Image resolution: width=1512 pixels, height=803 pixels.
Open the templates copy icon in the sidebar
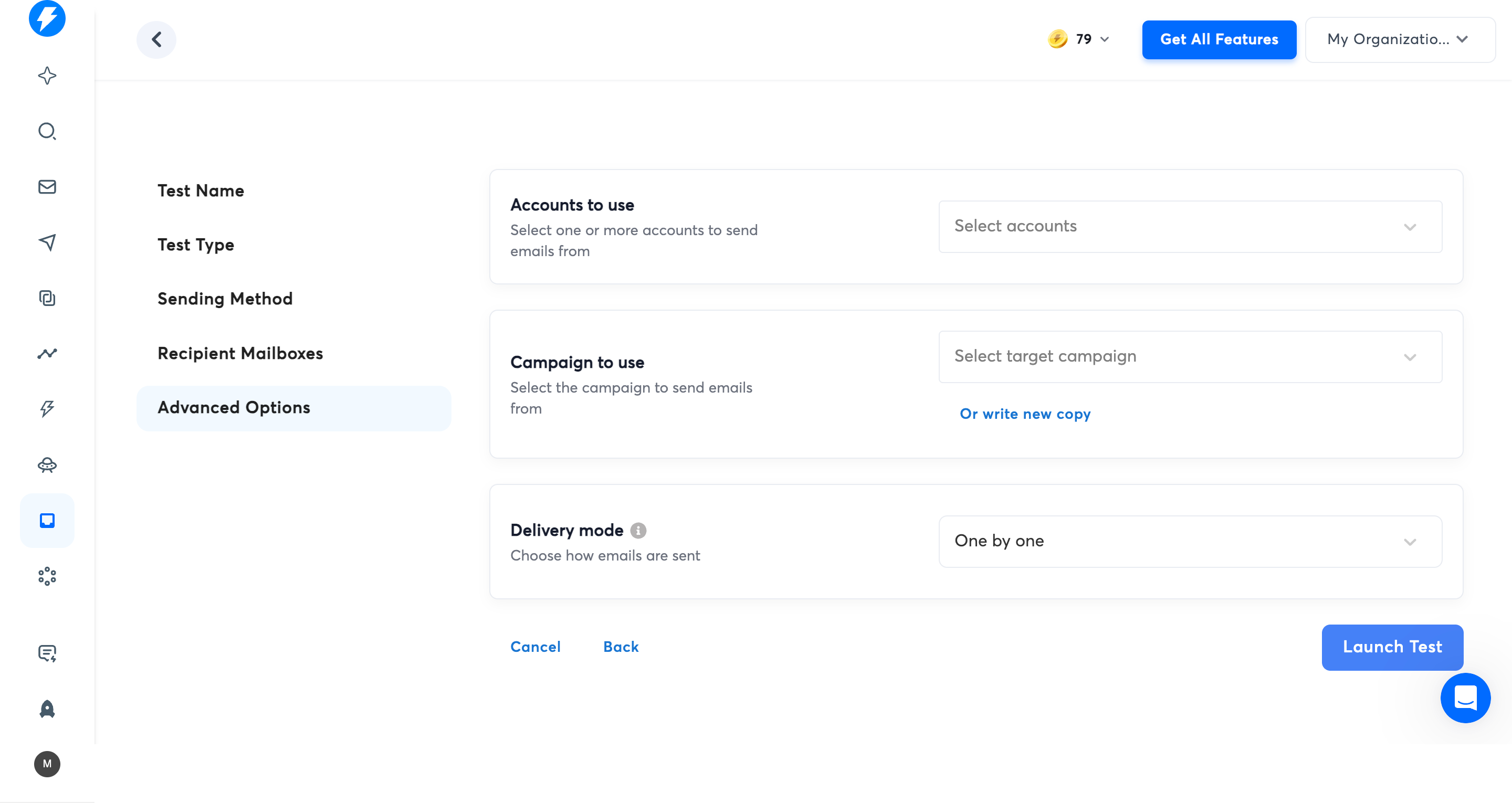(47, 298)
